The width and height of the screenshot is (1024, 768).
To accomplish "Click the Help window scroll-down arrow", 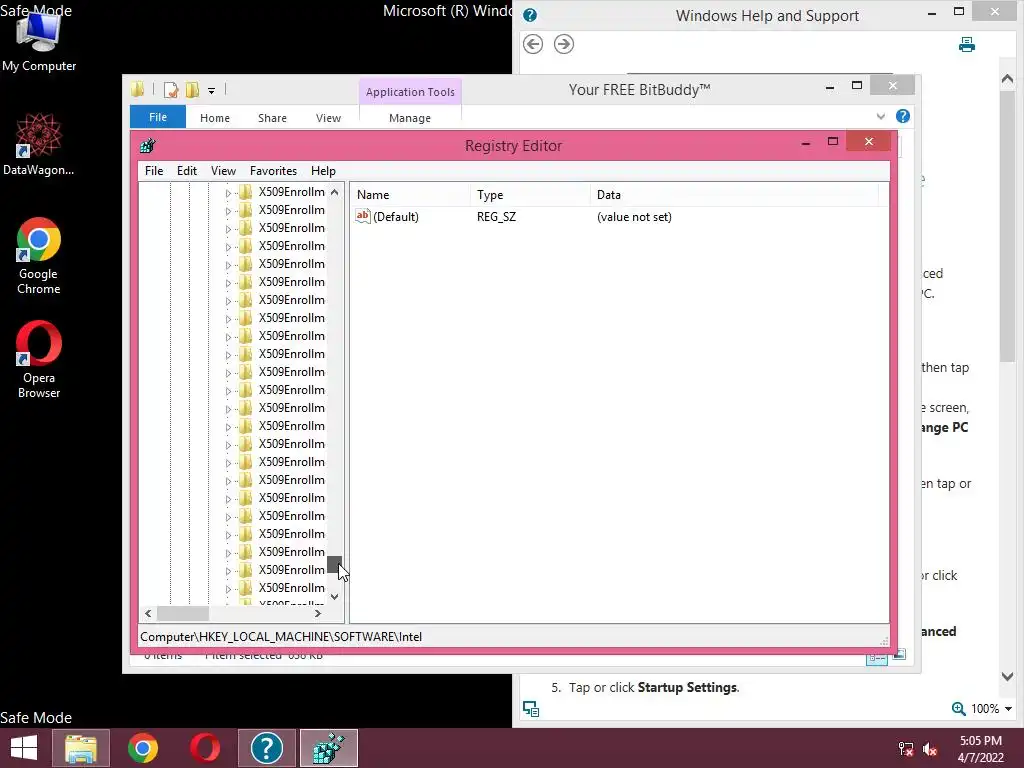I will pos(1007,677).
